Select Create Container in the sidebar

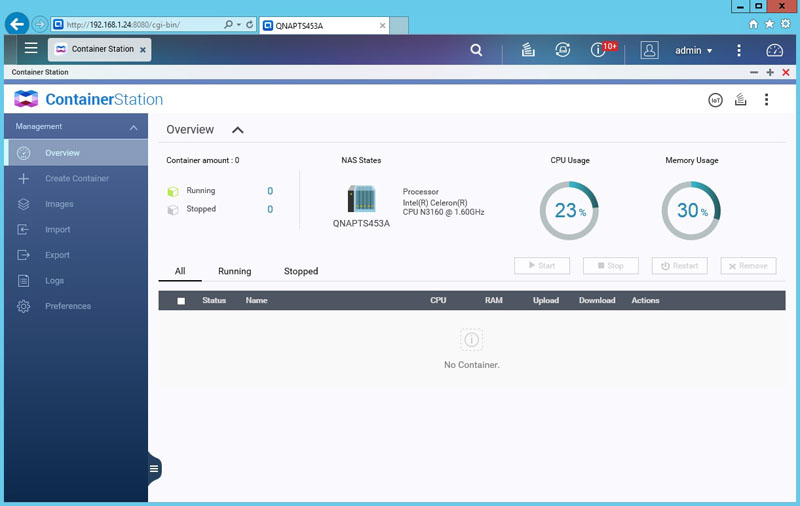77,179
